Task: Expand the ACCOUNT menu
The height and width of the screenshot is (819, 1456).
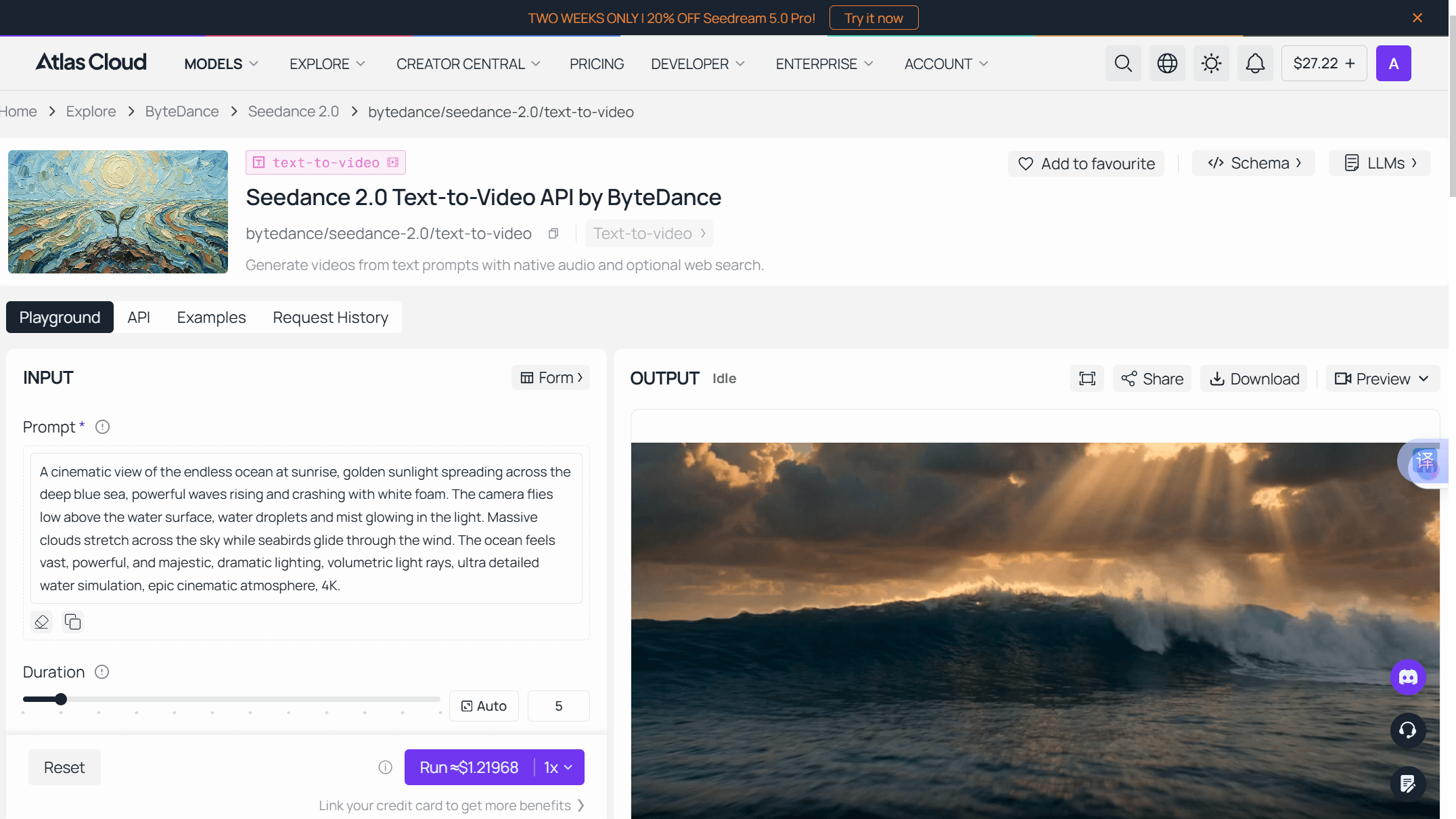Action: (x=946, y=64)
